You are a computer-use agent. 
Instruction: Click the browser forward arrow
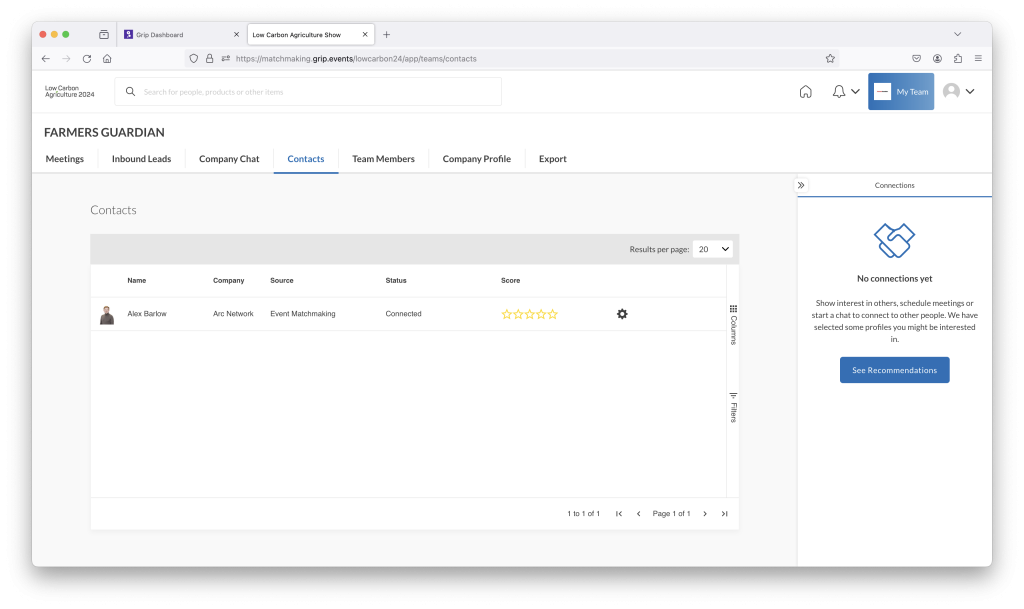point(66,59)
